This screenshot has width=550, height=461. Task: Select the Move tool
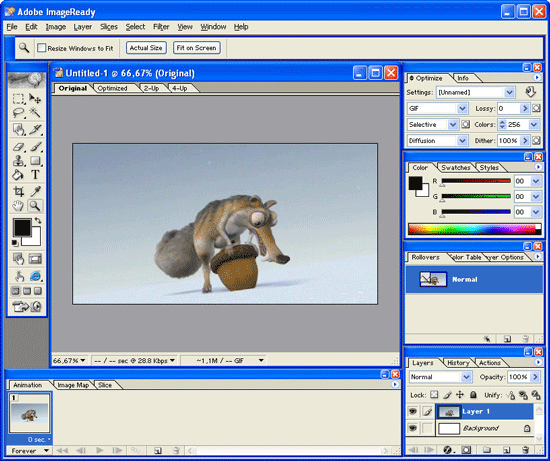[x=35, y=99]
